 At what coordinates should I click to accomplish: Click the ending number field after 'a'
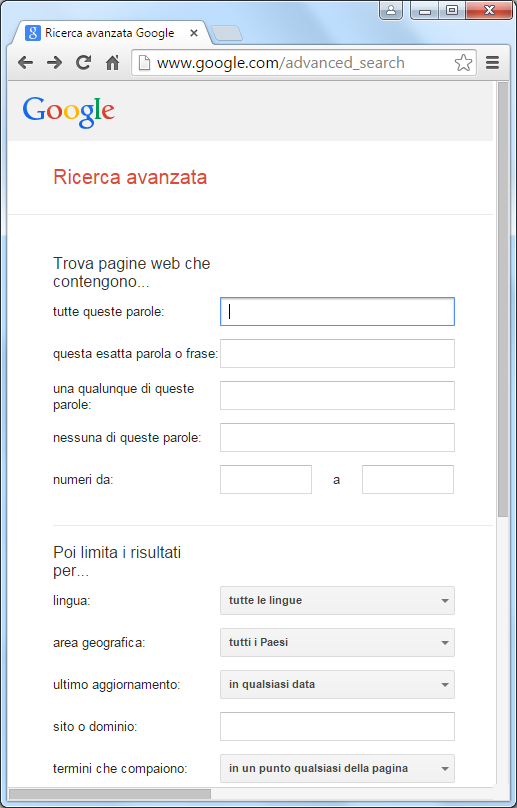[408, 480]
